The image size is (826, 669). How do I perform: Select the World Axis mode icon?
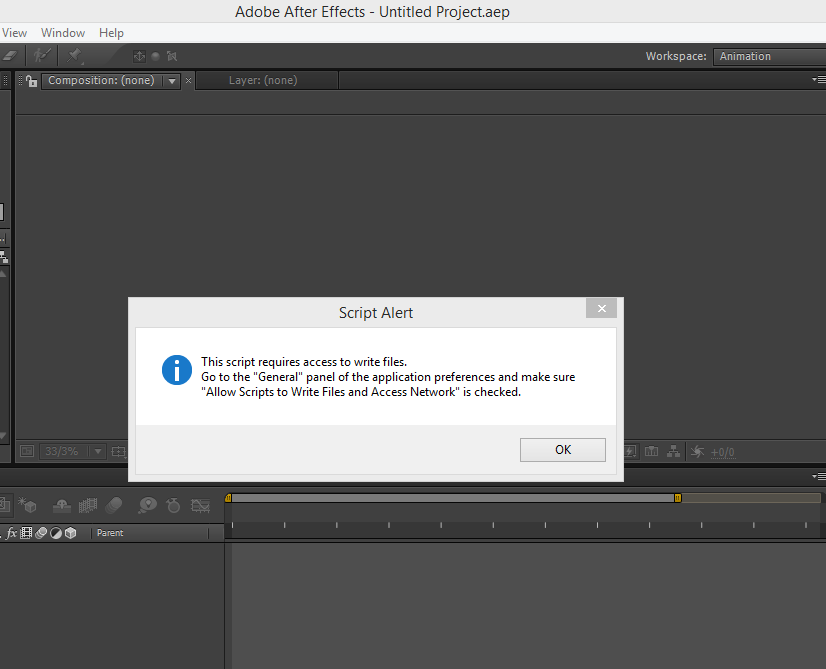155,56
